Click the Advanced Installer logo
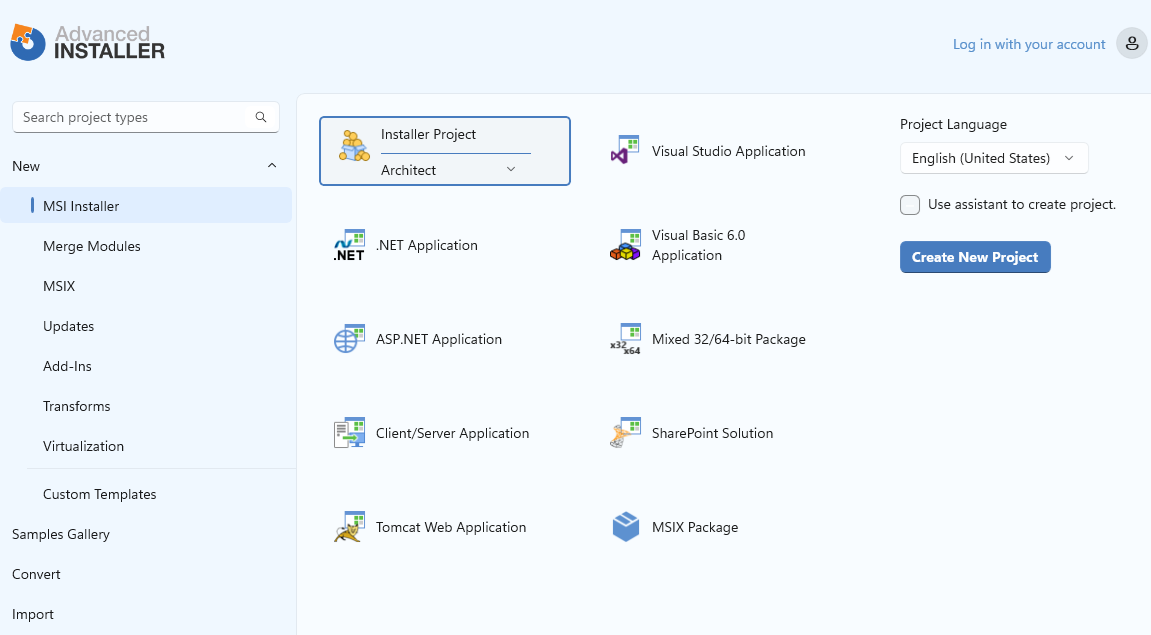Image resolution: width=1151 pixels, height=635 pixels. (x=87, y=43)
